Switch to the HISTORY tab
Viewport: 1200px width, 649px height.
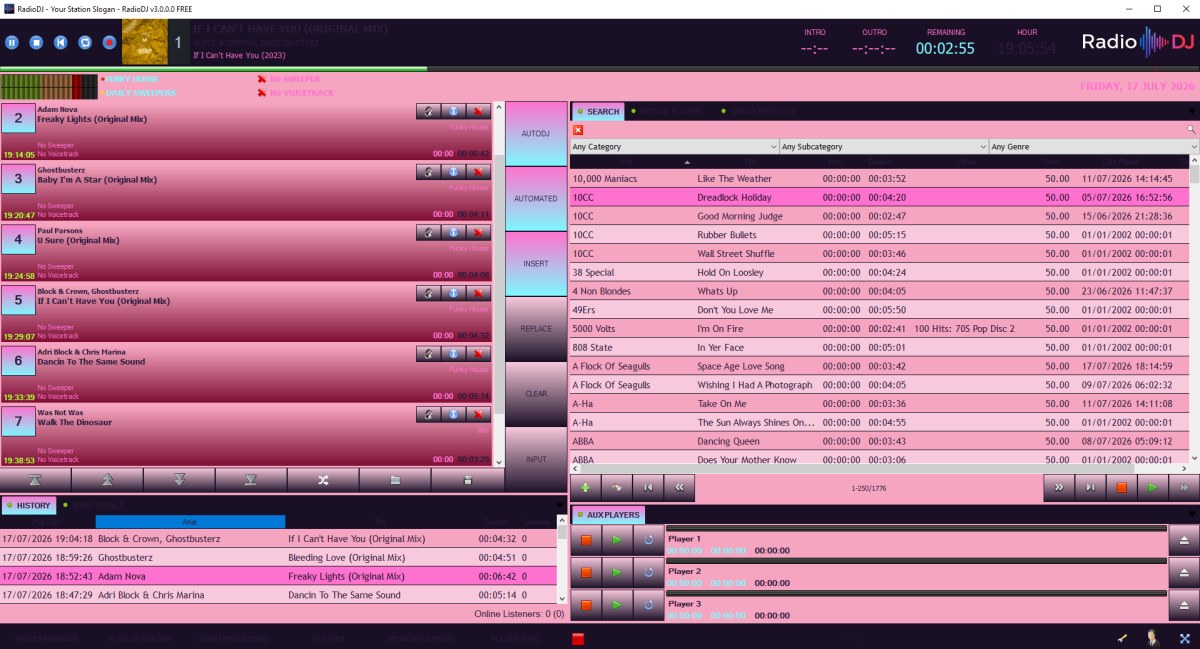coord(28,505)
